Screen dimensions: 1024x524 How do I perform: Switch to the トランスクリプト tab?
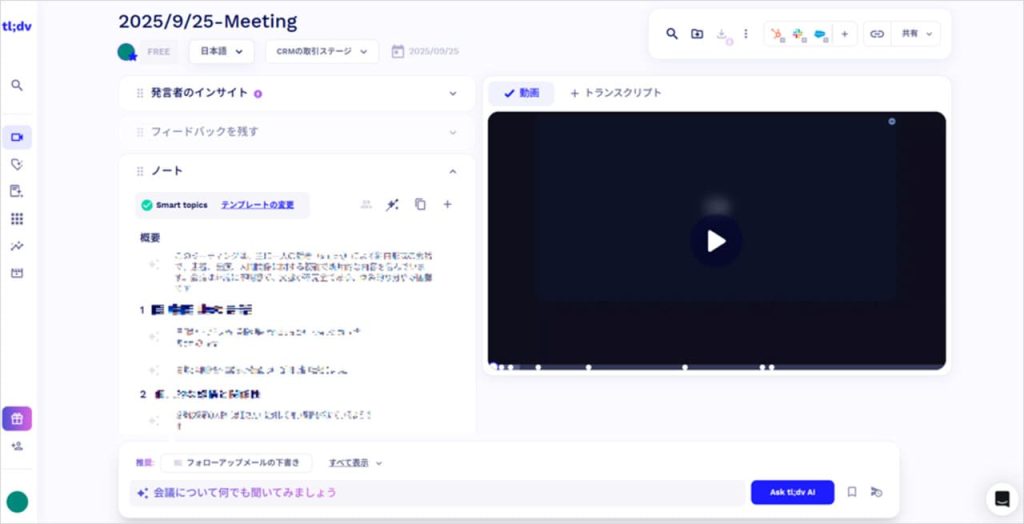615,93
